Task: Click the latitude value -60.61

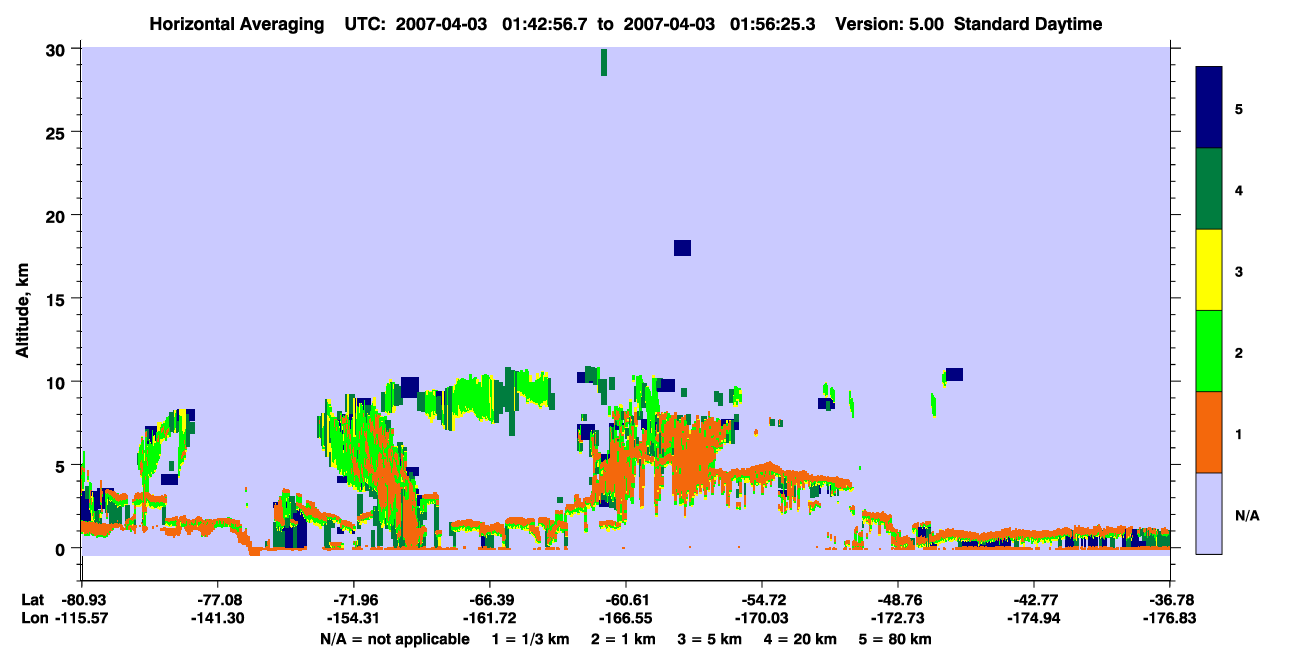Action: [x=625, y=600]
